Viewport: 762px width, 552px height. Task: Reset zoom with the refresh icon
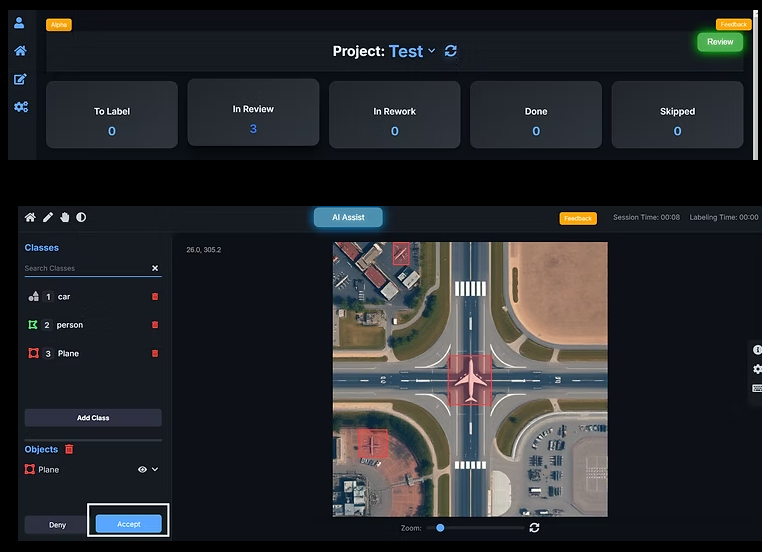[534, 527]
